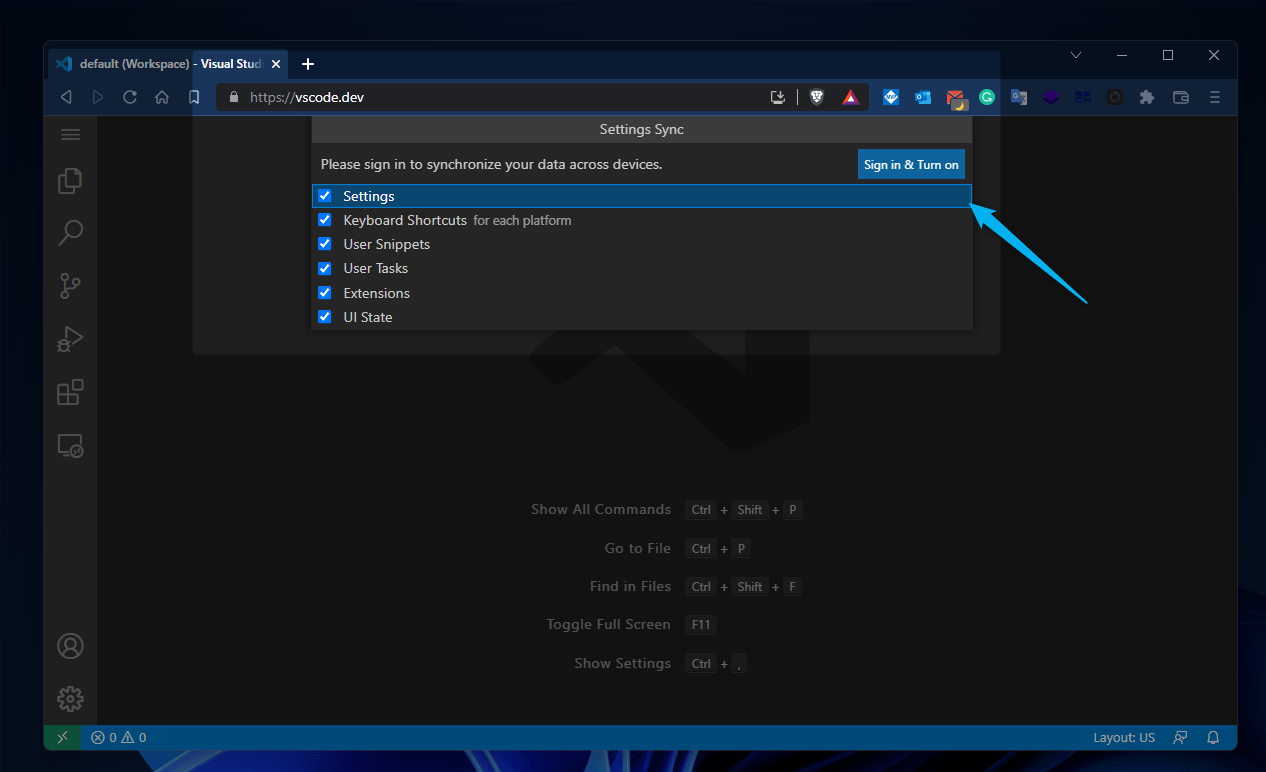The image size is (1266, 772).
Task: Open the tab search dropdown arrow
Action: pos(1076,55)
